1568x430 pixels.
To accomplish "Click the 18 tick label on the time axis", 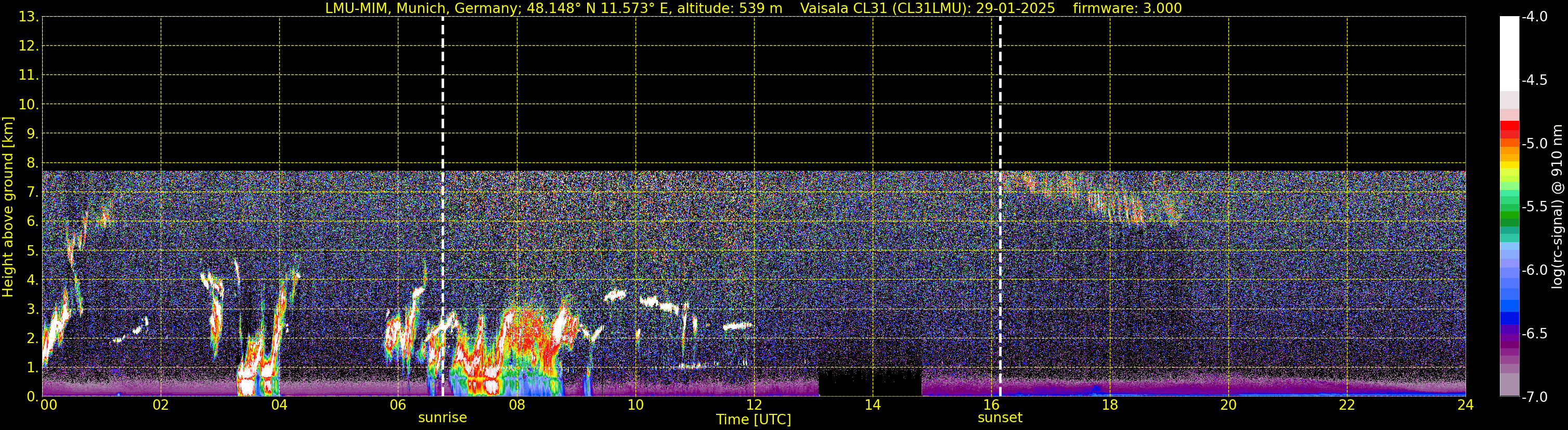I will (x=1110, y=405).
